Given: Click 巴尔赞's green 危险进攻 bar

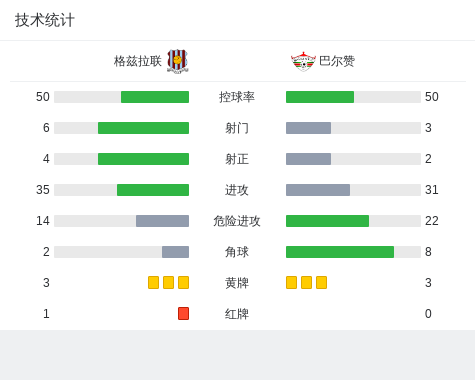Looking at the screenshot, I should click(327, 221).
